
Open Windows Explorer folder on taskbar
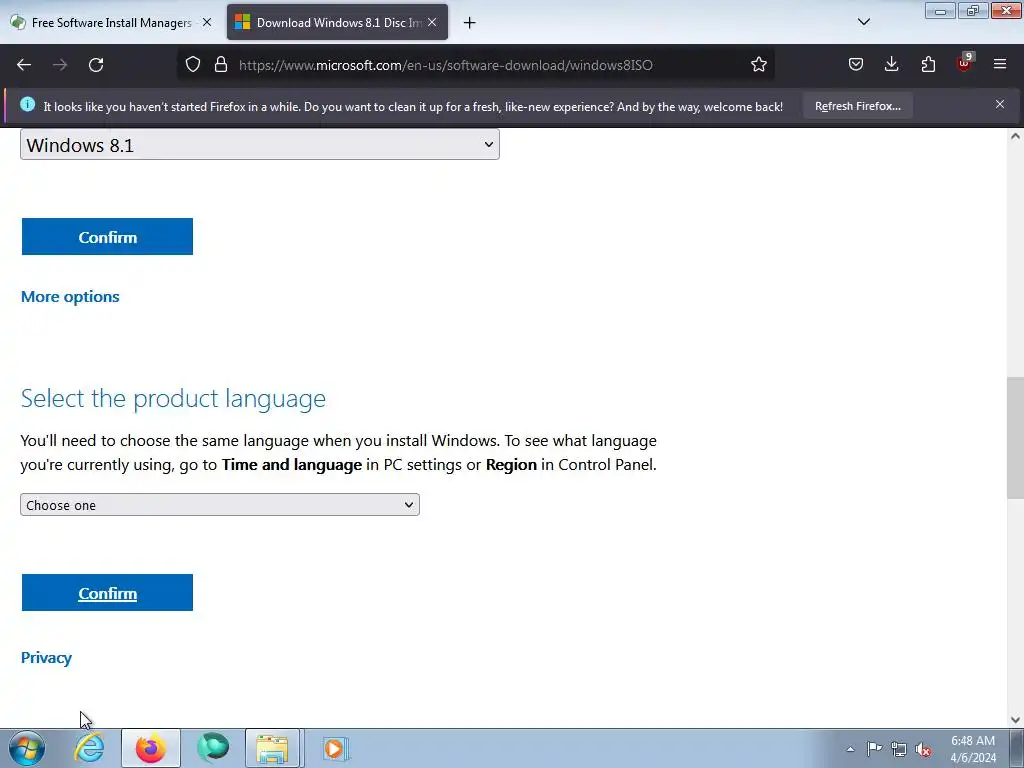click(x=272, y=748)
